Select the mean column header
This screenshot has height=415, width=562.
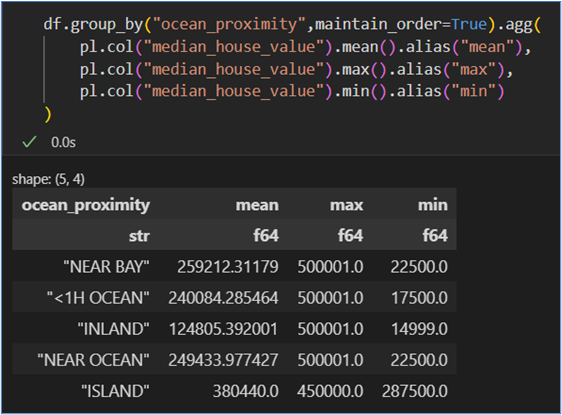click(x=257, y=205)
